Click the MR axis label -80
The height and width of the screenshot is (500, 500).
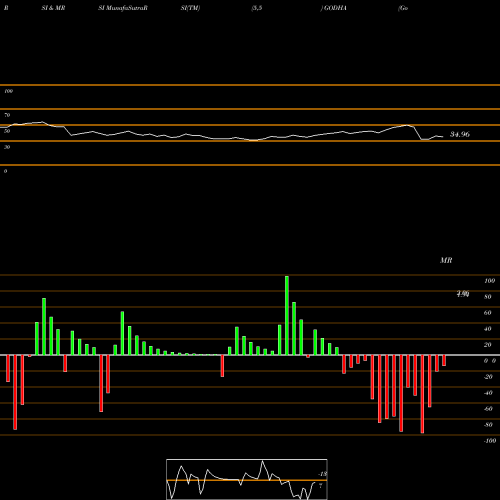pos(488,425)
